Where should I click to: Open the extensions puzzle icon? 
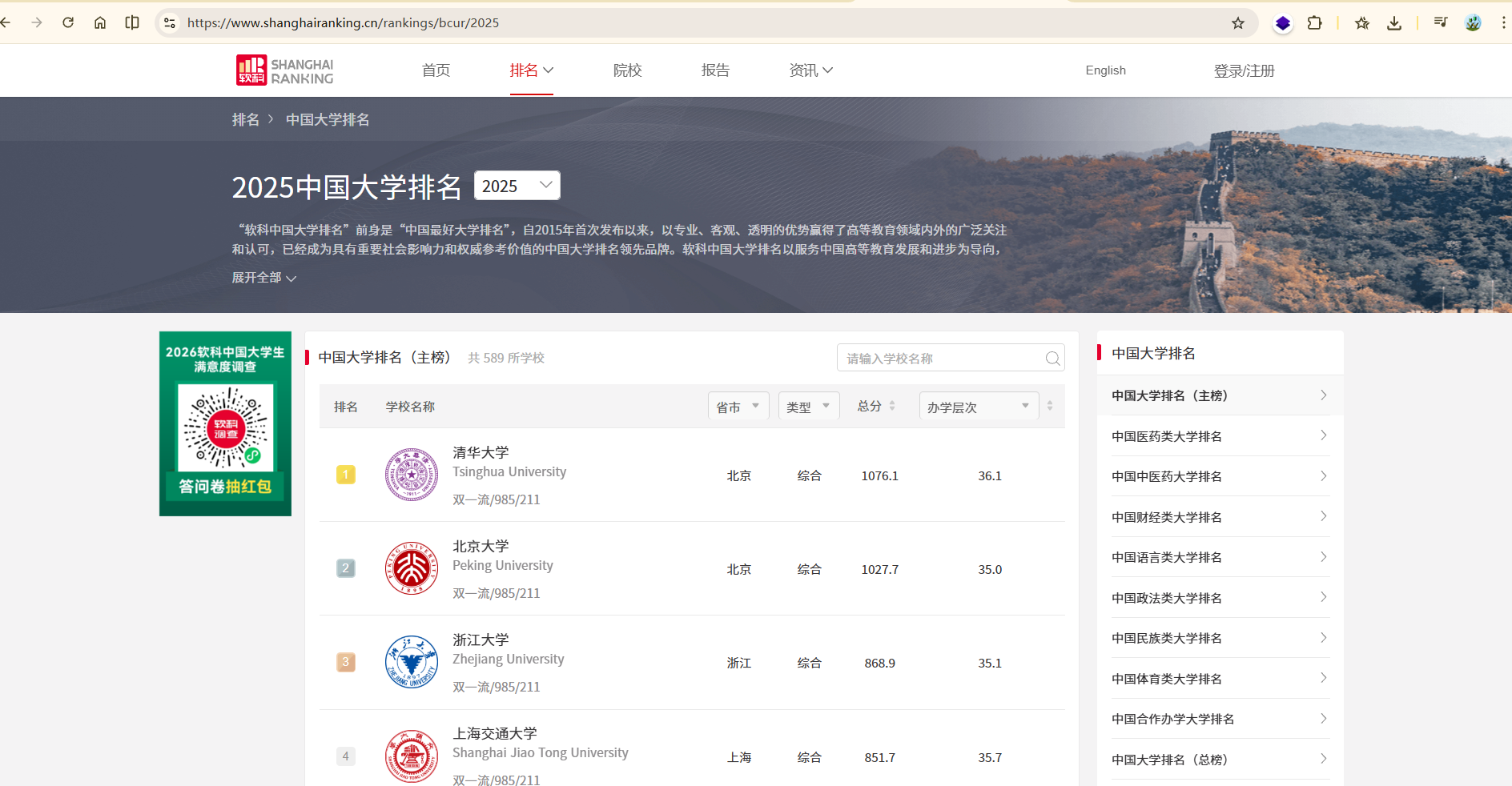coord(1314,22)
